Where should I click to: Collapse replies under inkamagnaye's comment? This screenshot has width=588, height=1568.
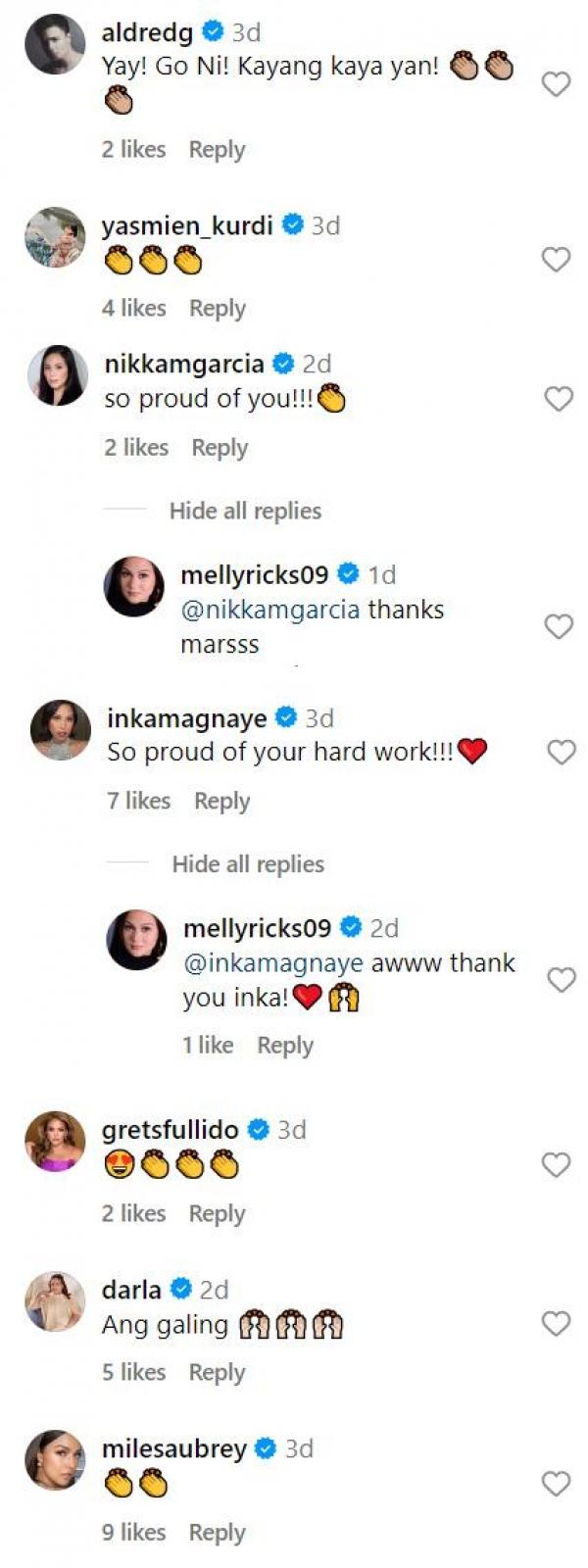click(248, 864)
